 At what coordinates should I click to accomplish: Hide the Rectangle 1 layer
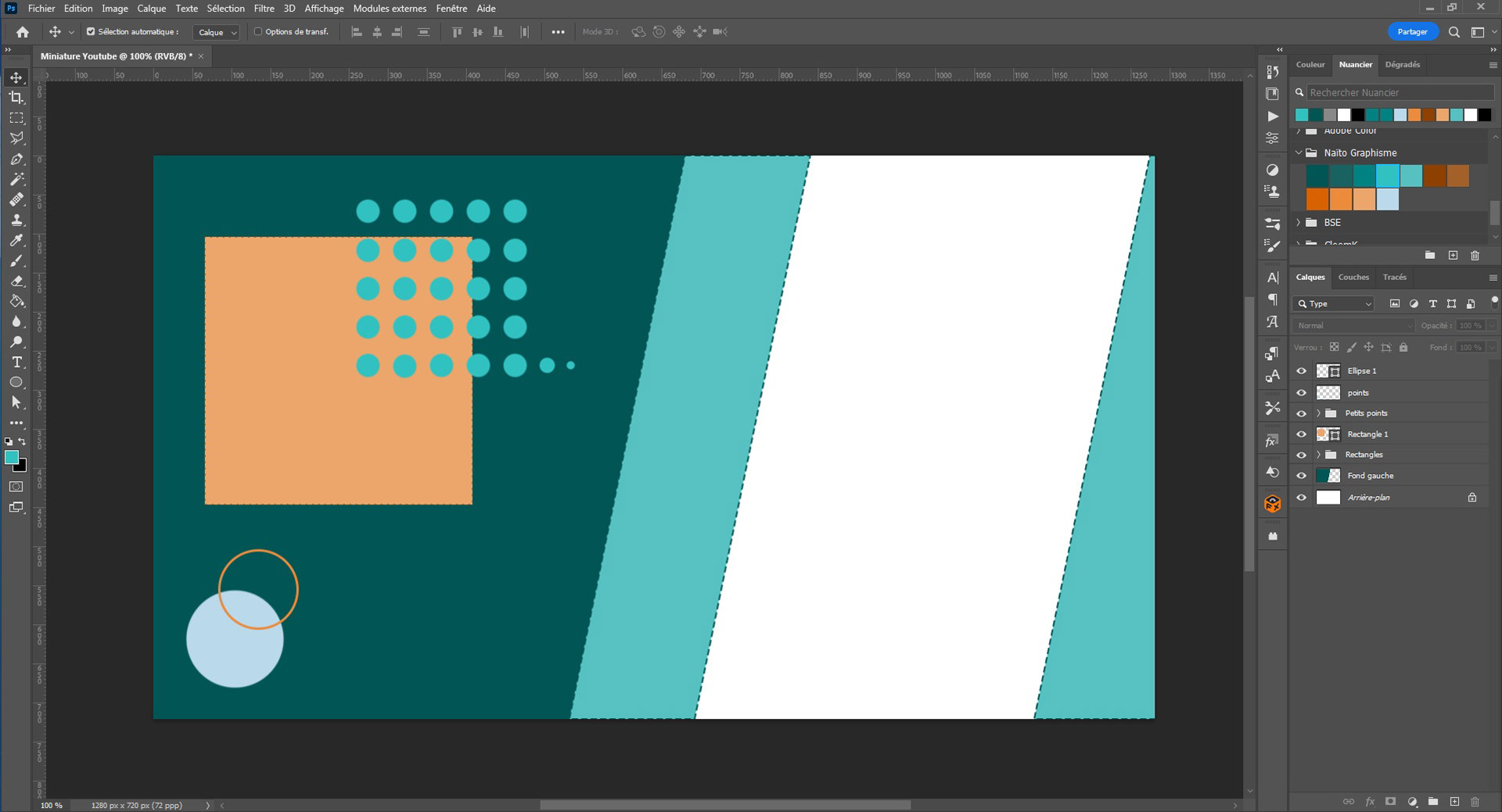[1302, 434]
